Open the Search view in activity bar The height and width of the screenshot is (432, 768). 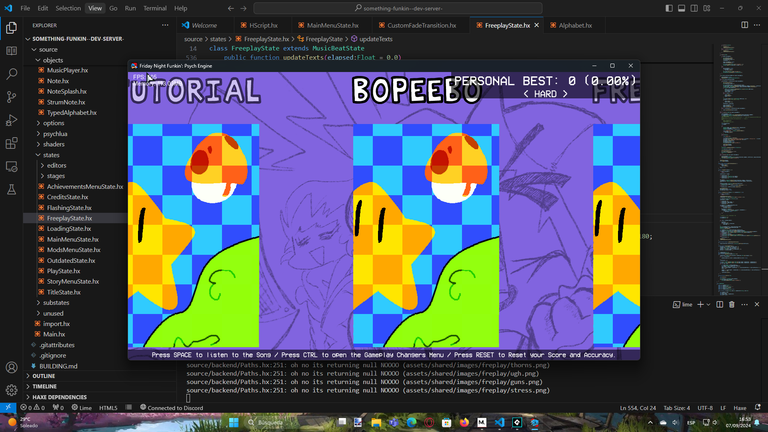tap(11, 74)
